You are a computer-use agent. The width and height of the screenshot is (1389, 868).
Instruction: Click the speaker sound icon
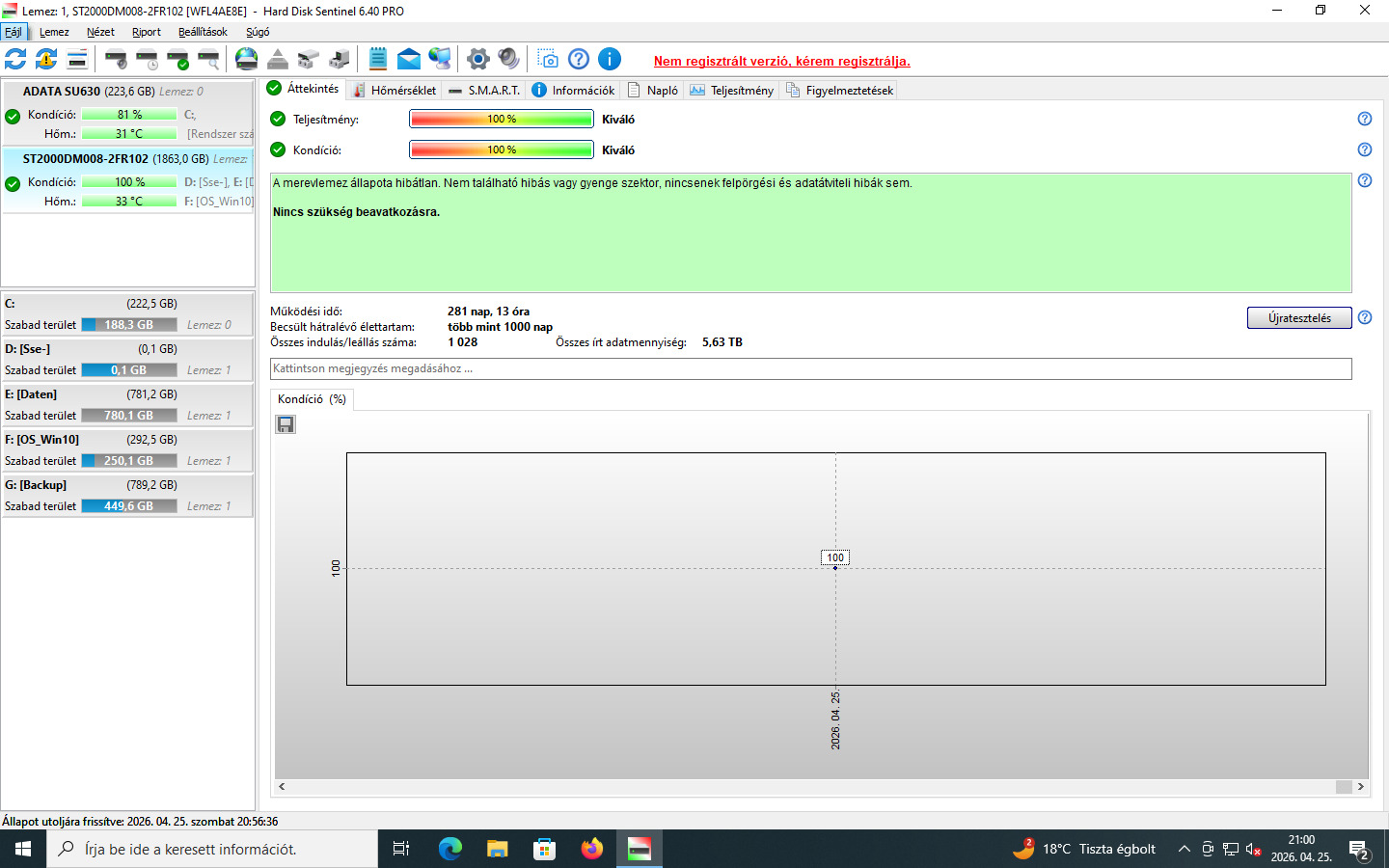point(509,59)
